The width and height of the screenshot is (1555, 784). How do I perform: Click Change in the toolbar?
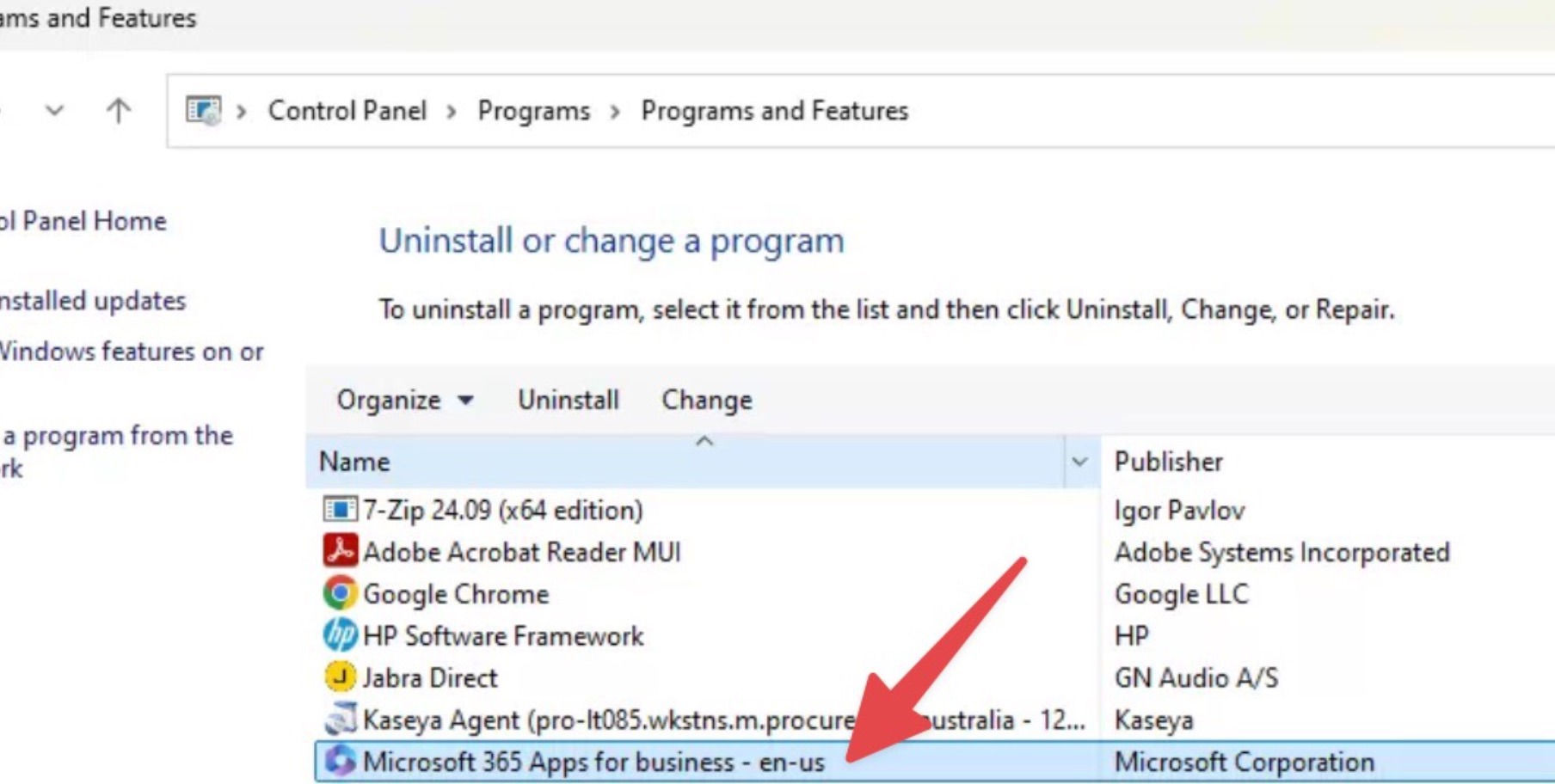pyautogui.click(x=707, y=400)
